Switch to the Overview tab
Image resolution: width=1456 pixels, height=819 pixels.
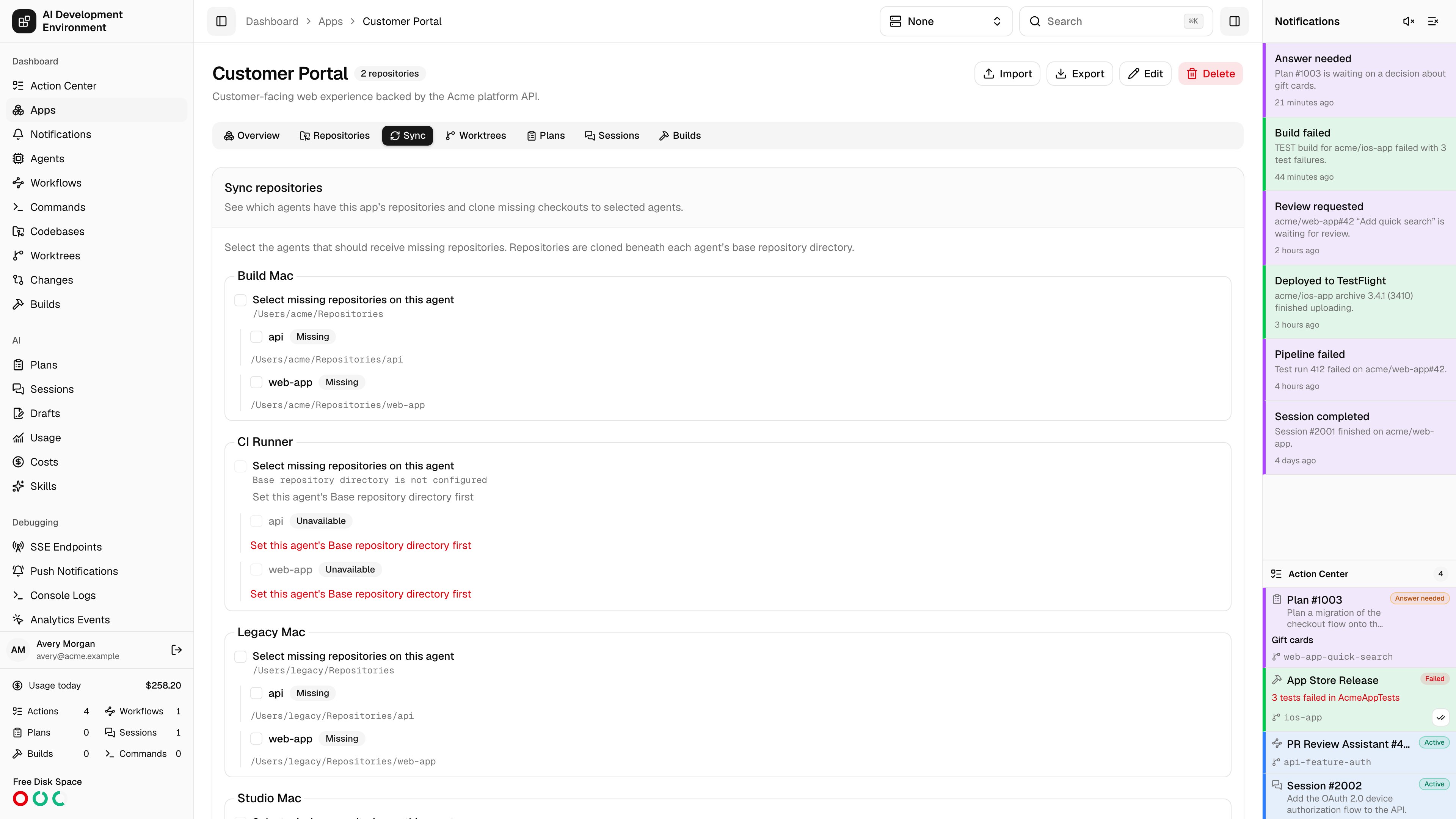[251, 136]
